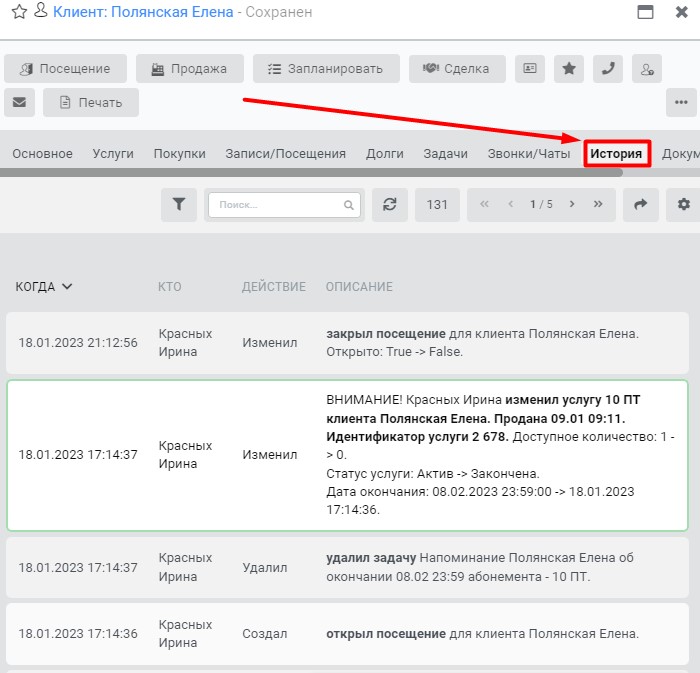Go to first page of history
This screenshot has height=673, width=700.
point(484,204)
